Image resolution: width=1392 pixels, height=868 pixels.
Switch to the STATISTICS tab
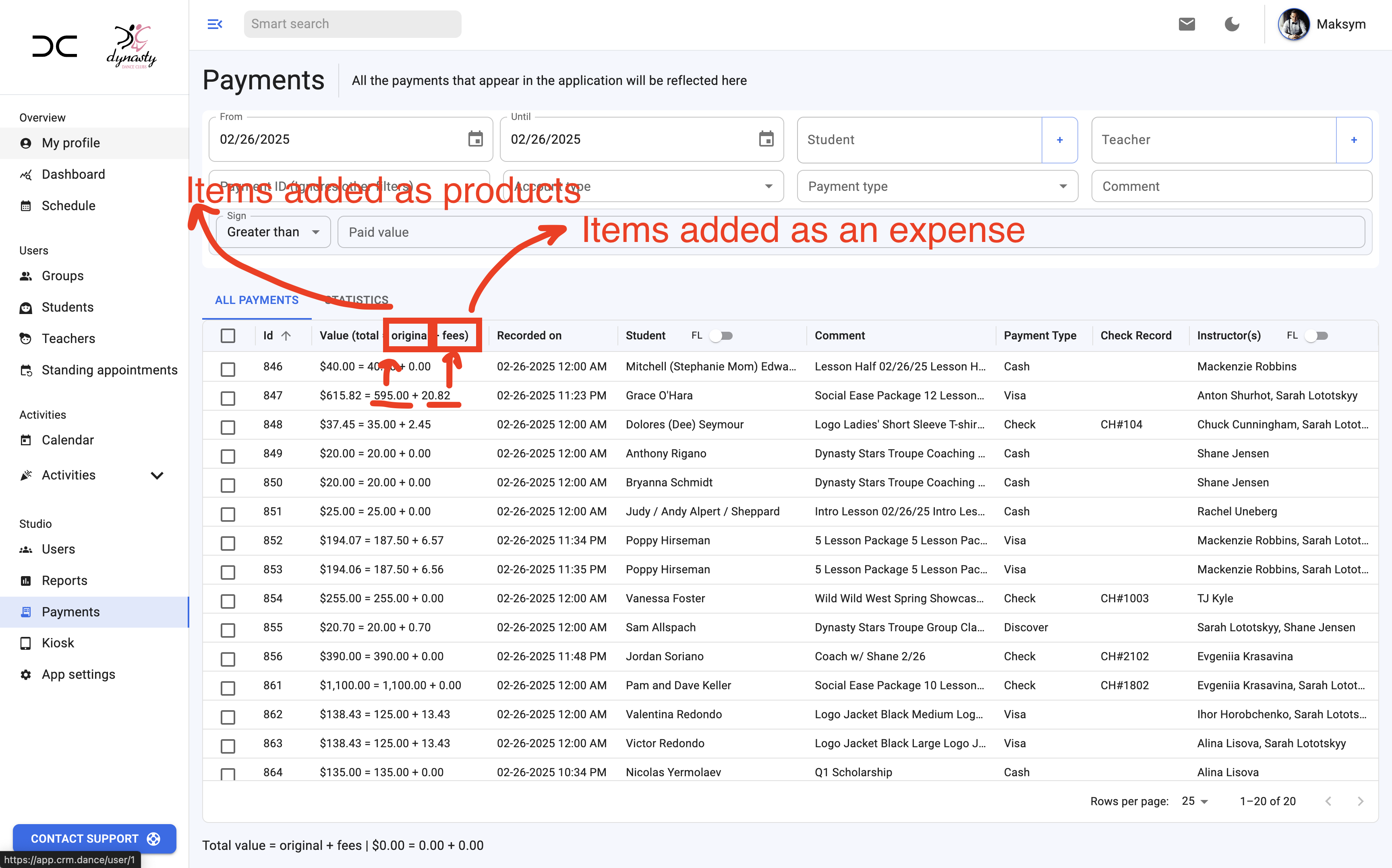tap(356, 300)
